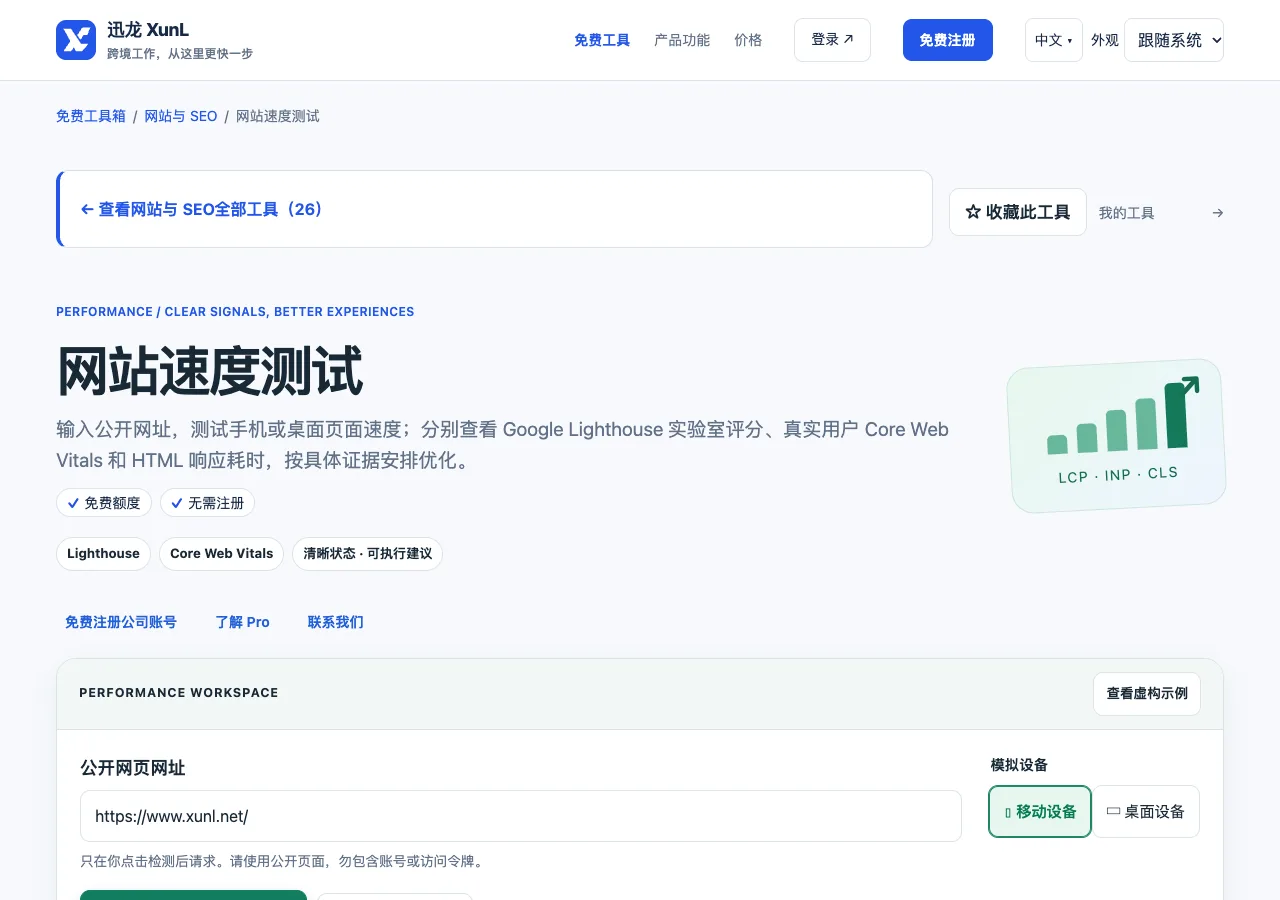
Task: Click 查看虚构示例 button
Action: (x=1147, y=693)
